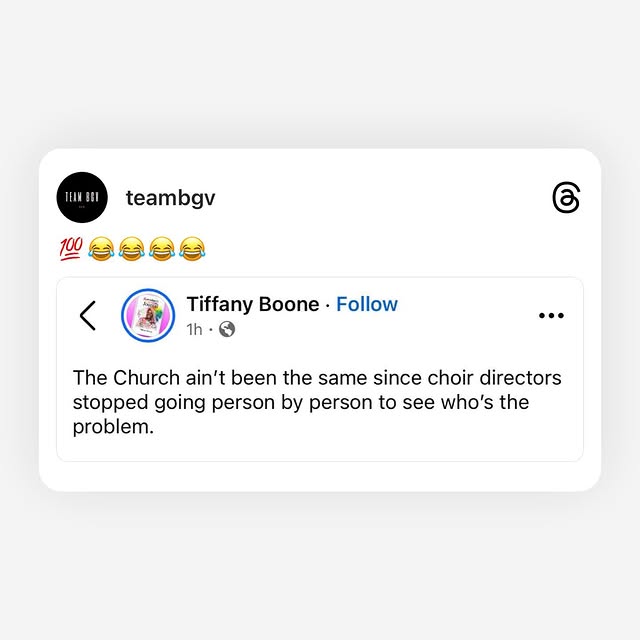
Task: Click the word "Church" in the post
Action: [x=147, y=378]
